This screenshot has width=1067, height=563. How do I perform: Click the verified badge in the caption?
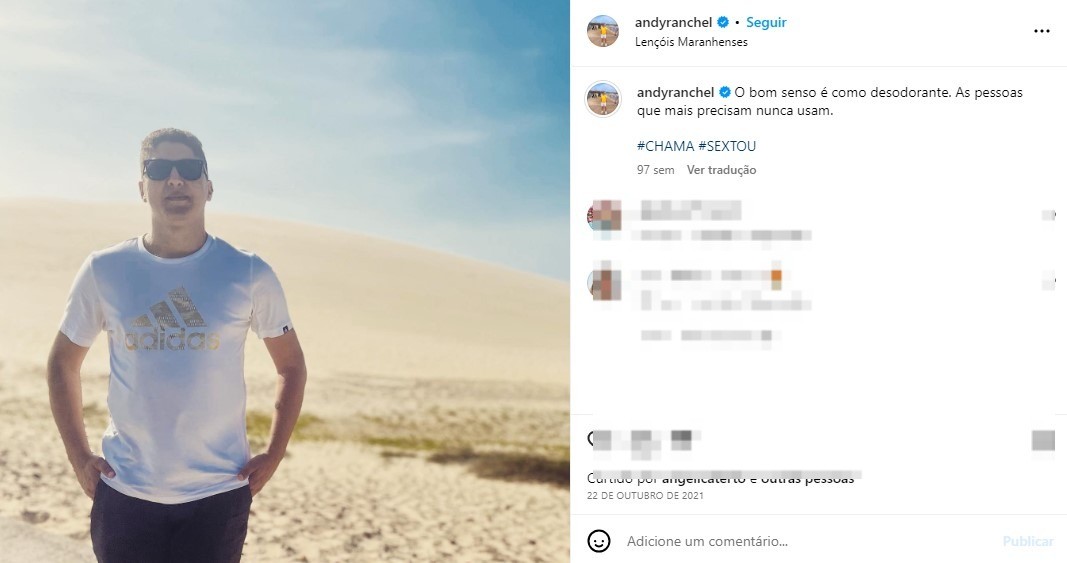725,93
